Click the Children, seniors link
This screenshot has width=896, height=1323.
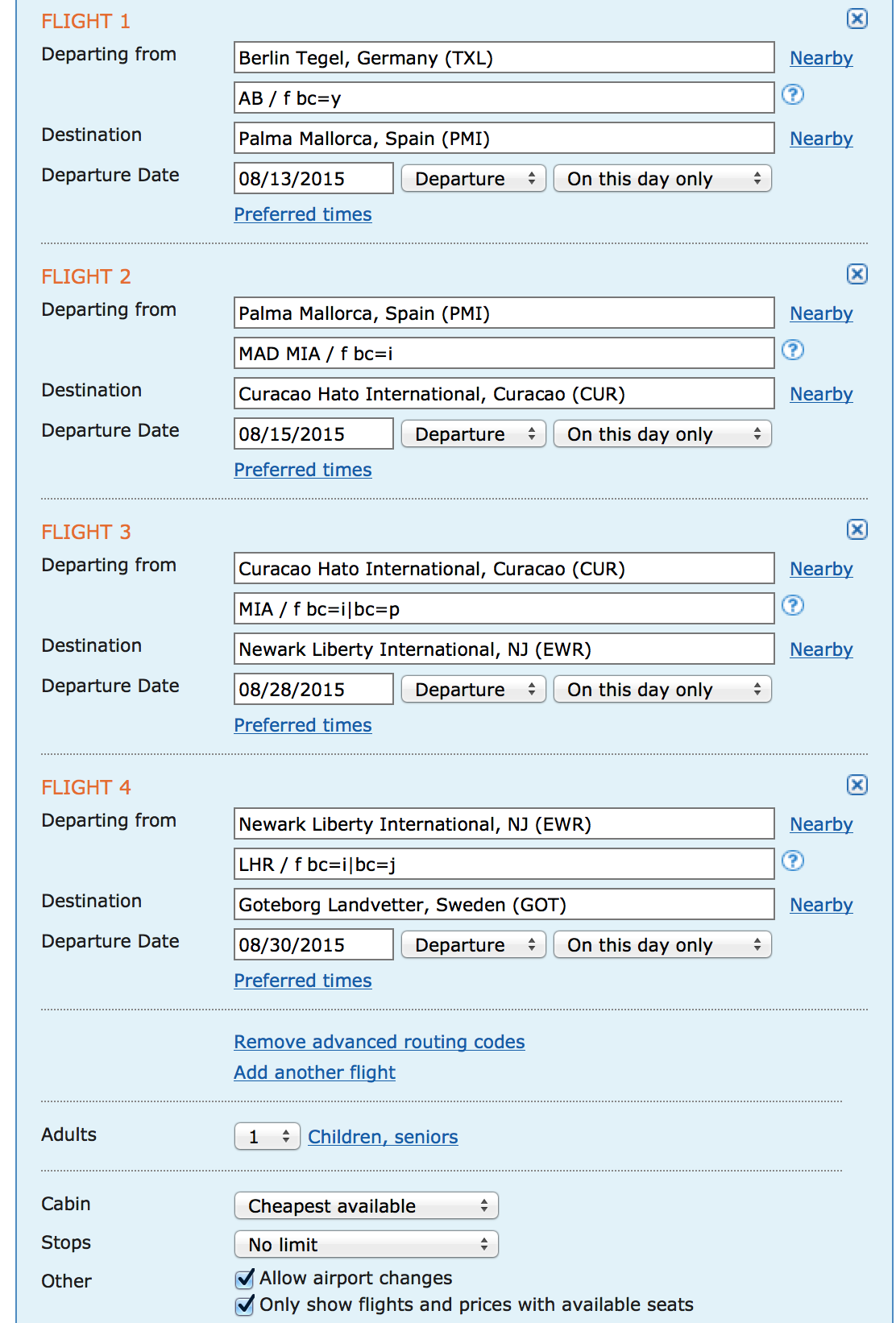pos(383,1137)
